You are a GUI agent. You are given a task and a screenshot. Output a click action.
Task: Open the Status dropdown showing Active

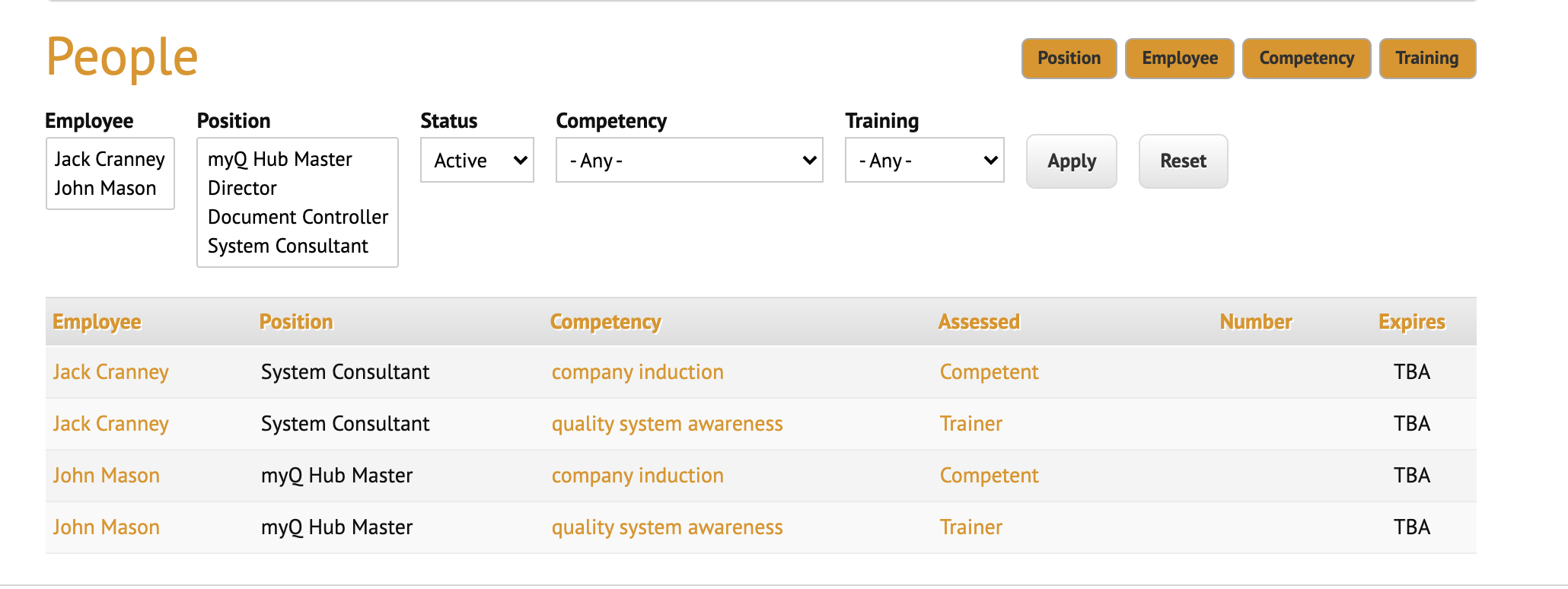pyautogui.click(x=477, y=161)
